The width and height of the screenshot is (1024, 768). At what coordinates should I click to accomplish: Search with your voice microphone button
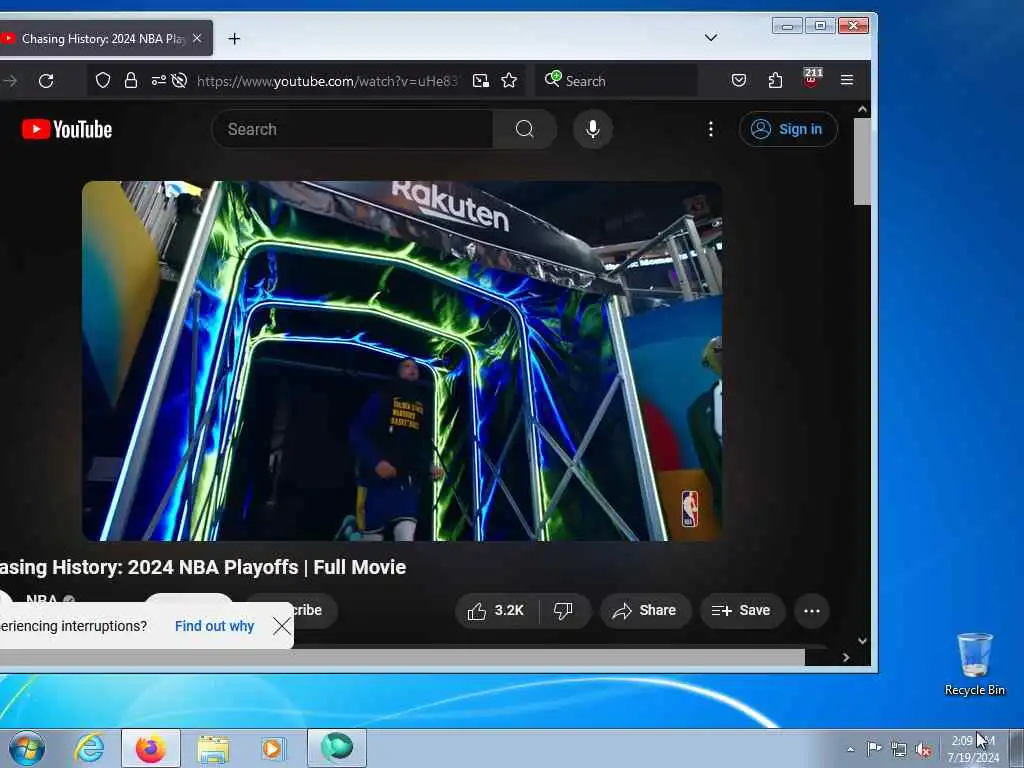[593, 129]
